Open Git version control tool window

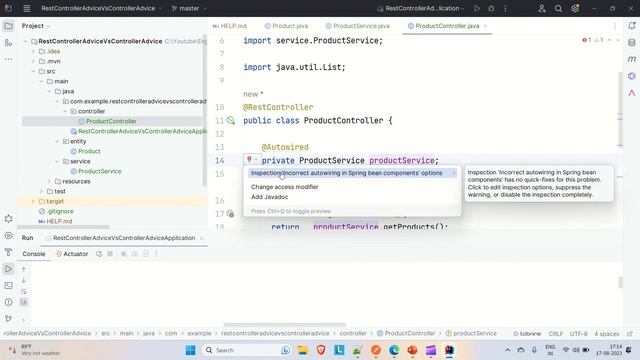(x=8, y=318)
